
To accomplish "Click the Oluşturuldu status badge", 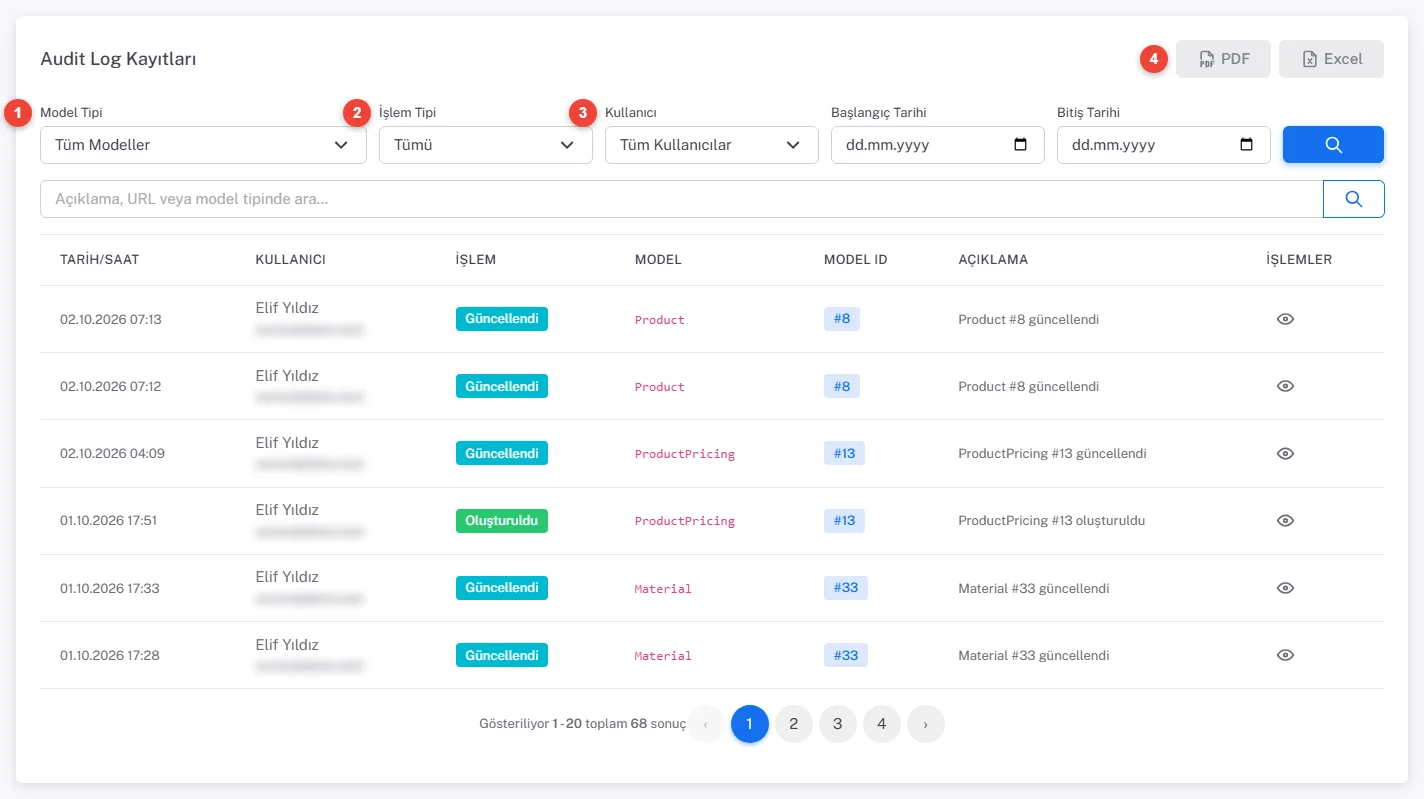I will click(x=502, y=520).
